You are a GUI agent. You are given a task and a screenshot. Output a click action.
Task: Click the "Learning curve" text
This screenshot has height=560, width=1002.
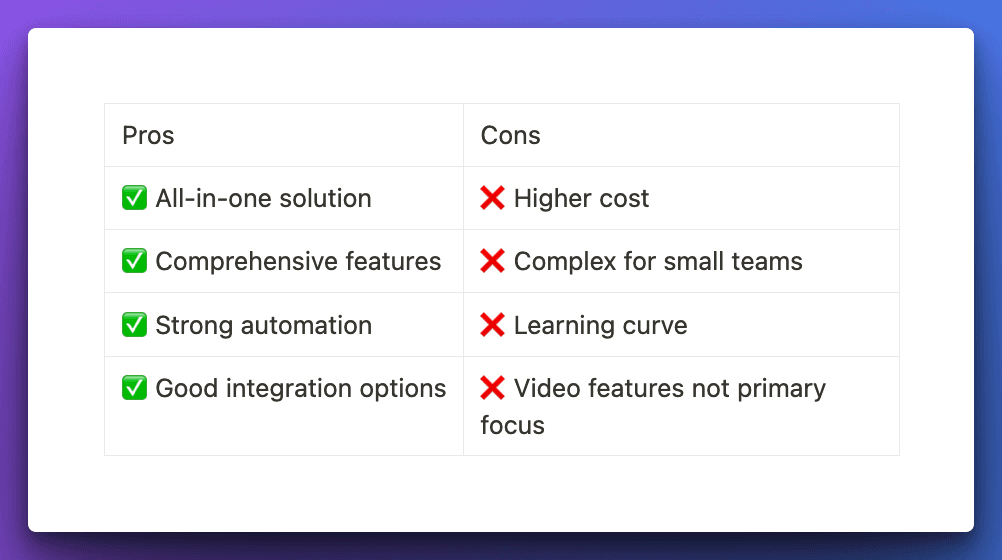[600, 326]
